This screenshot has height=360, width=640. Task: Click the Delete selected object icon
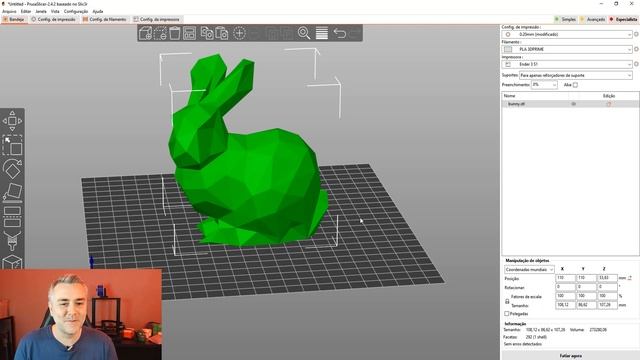[x=160, y=33]
